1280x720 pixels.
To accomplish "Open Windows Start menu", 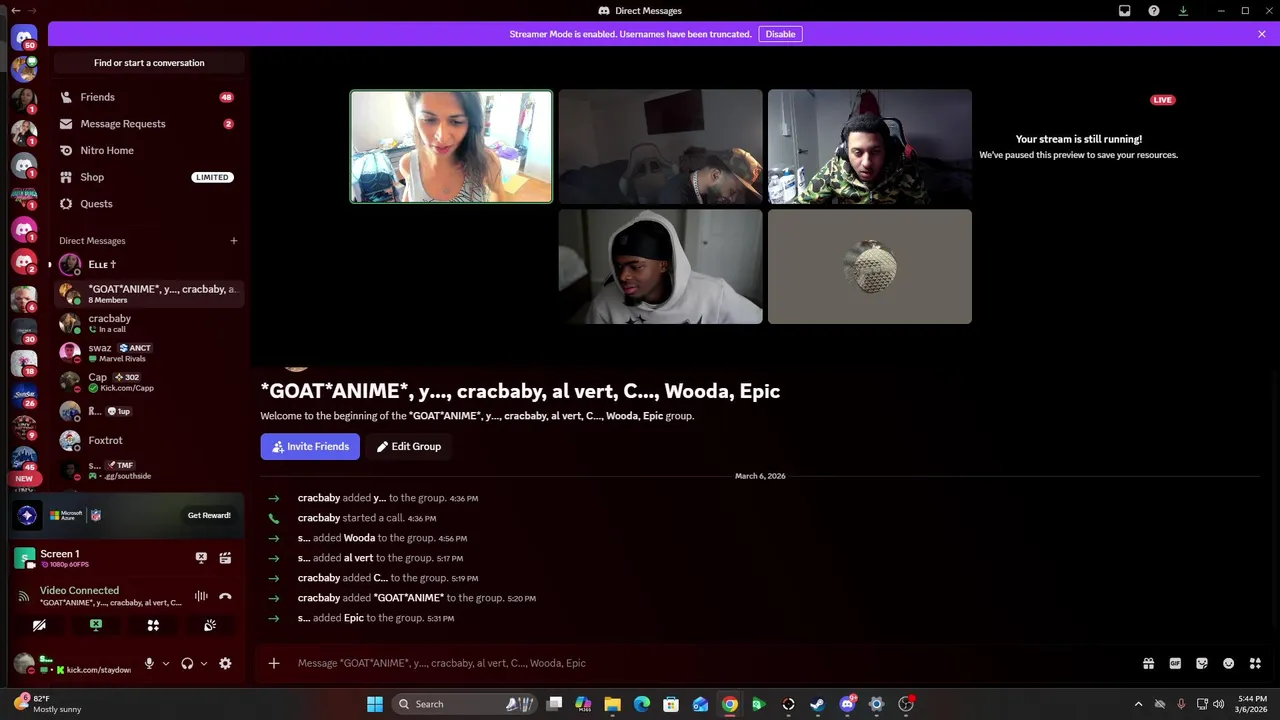I will pos(375,704).
